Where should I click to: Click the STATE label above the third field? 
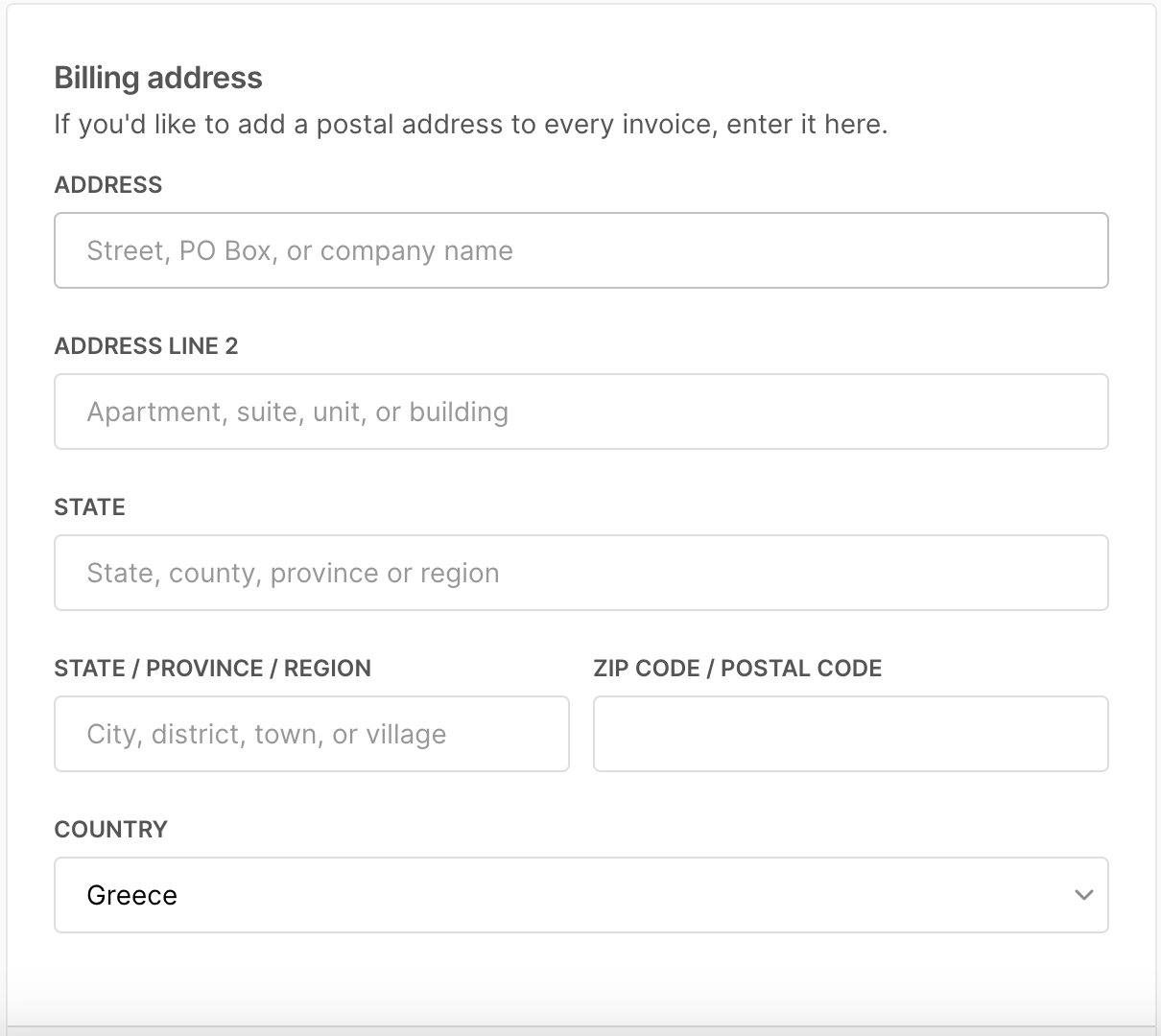89,507
